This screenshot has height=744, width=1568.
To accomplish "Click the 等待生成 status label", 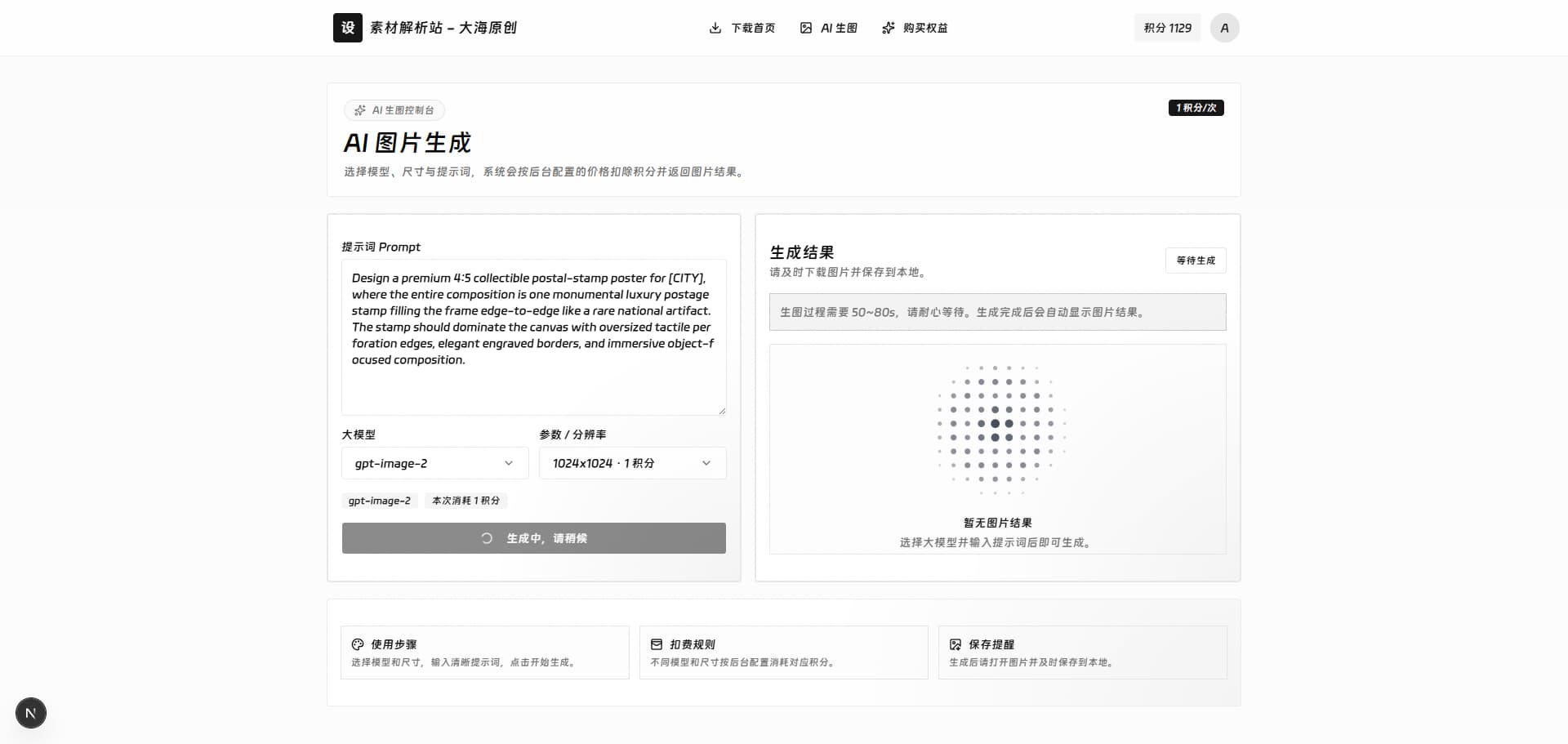I will click(1196, 261).
